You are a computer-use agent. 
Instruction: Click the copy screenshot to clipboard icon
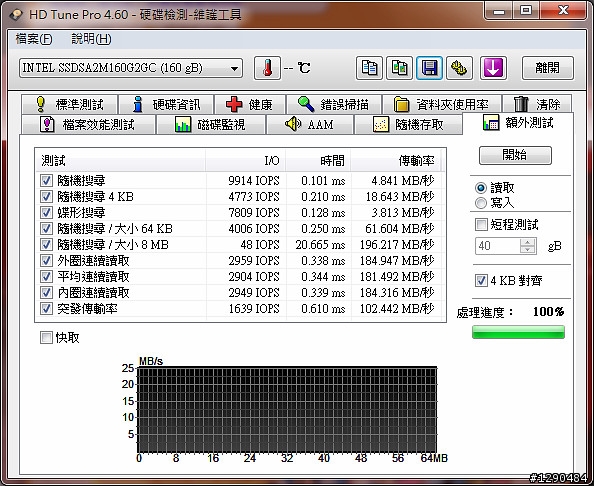(399, 69)
